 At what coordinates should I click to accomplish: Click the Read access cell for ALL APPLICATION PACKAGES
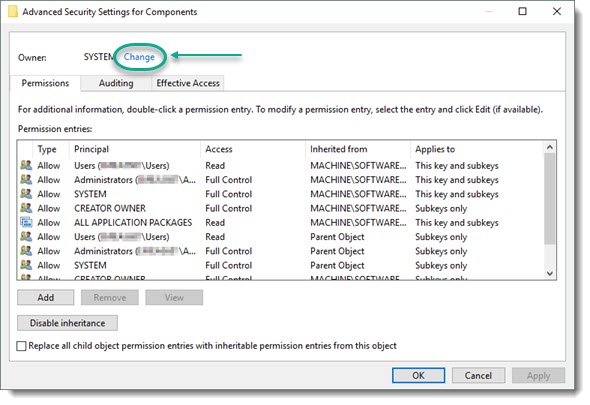215,222
